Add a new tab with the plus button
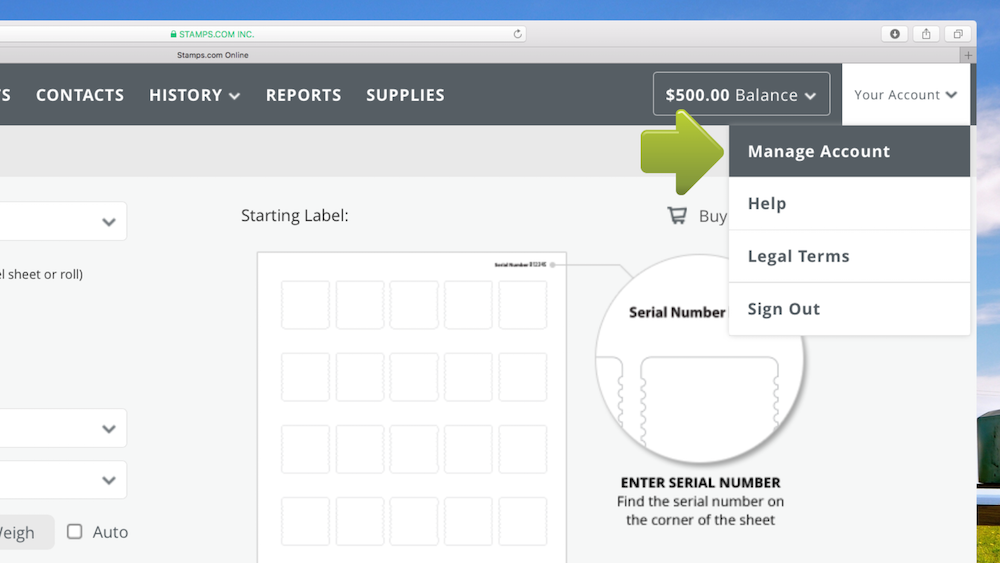This screenshot has height=563, width=1000. click(968, 55)
